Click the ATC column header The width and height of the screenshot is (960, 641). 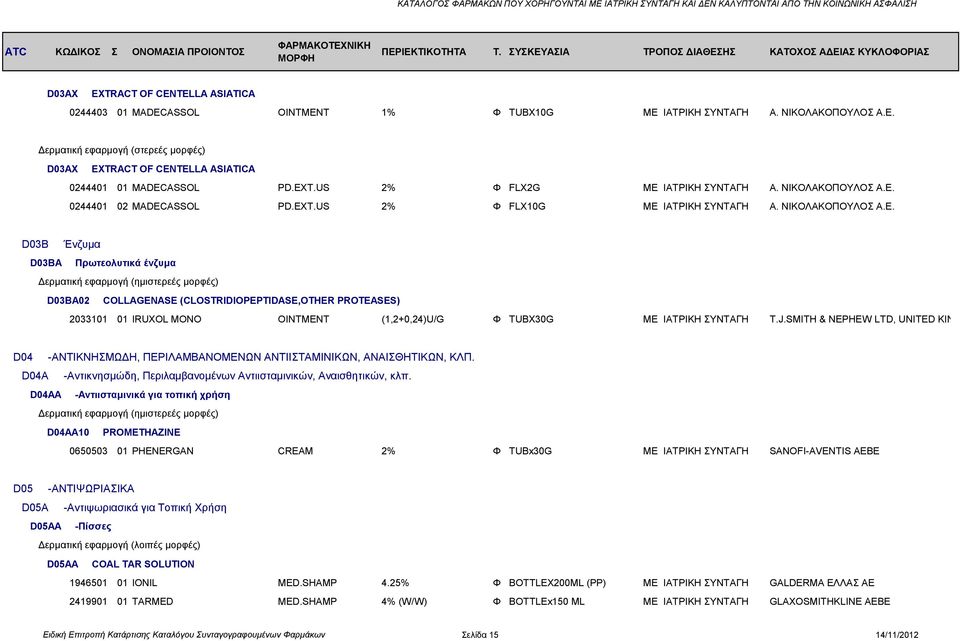click(x=16, y=51)
